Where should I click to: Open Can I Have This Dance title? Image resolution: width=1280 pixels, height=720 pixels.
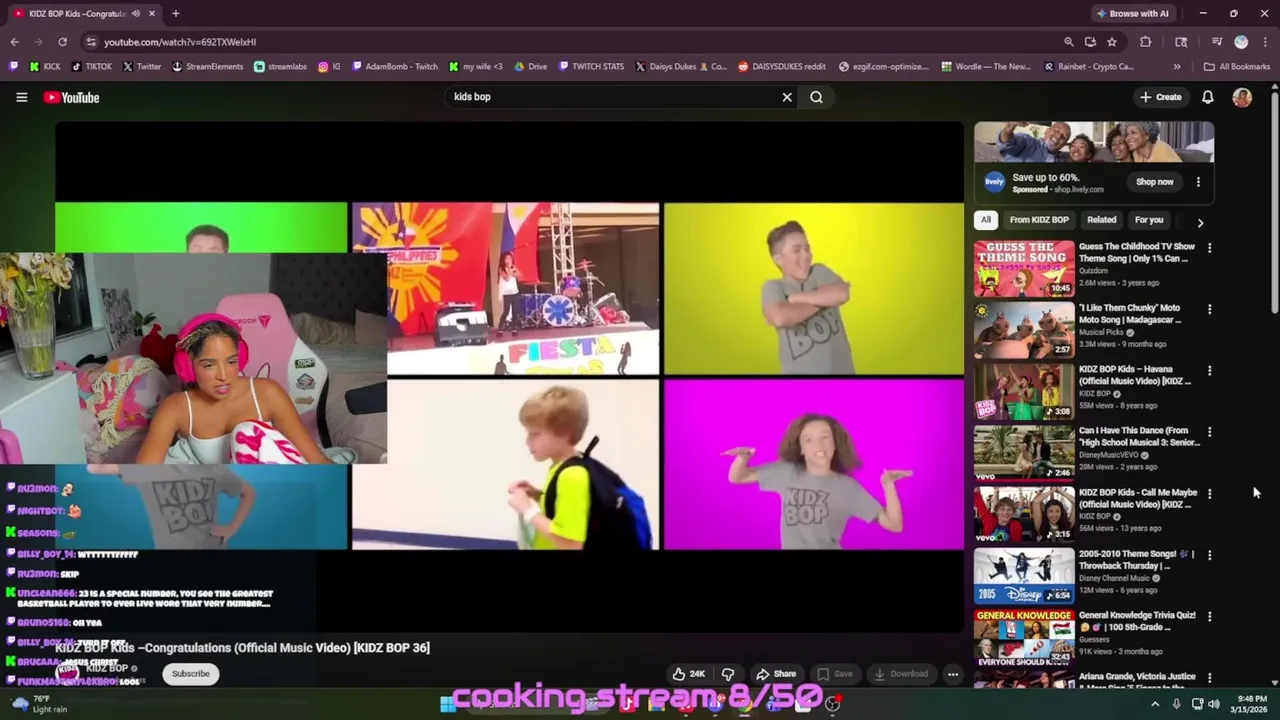(1139, 437)
